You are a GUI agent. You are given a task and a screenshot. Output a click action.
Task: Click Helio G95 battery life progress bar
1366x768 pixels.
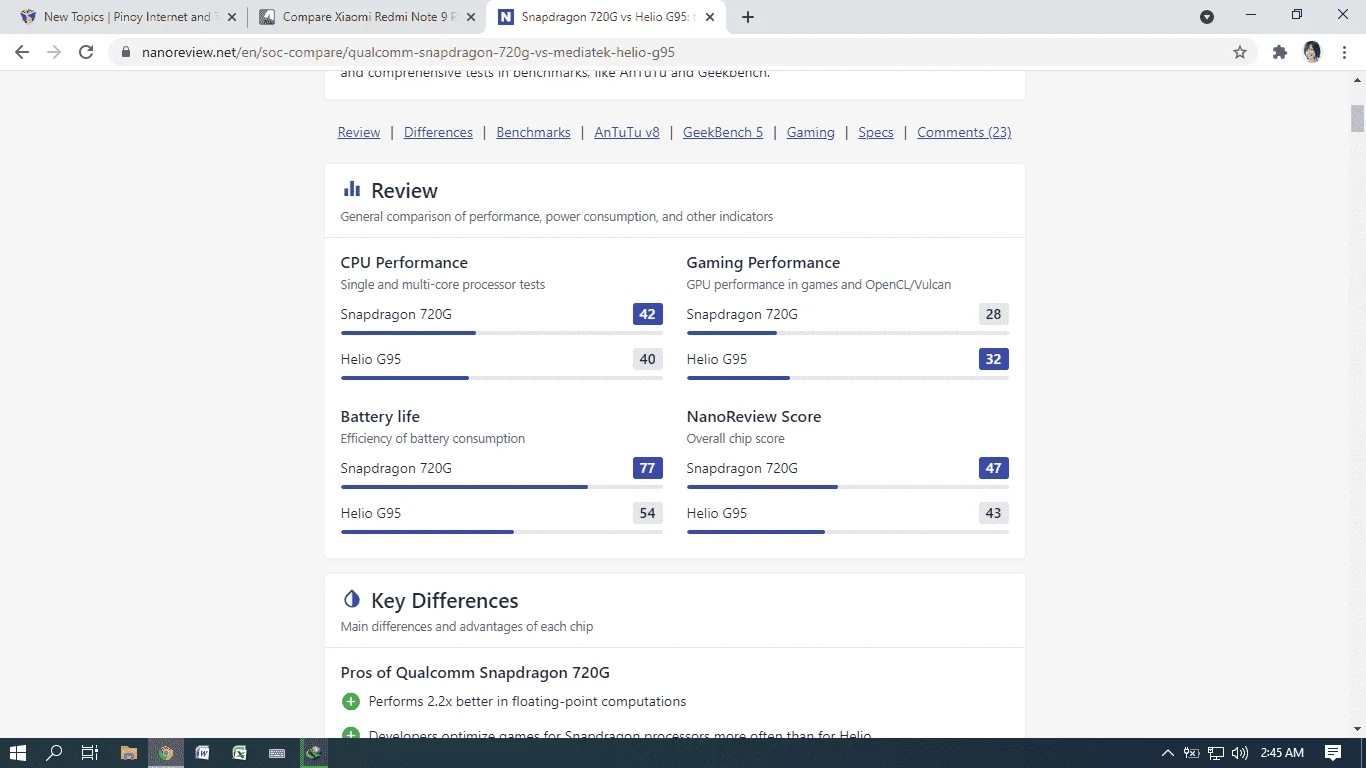(x=502, y=532)
